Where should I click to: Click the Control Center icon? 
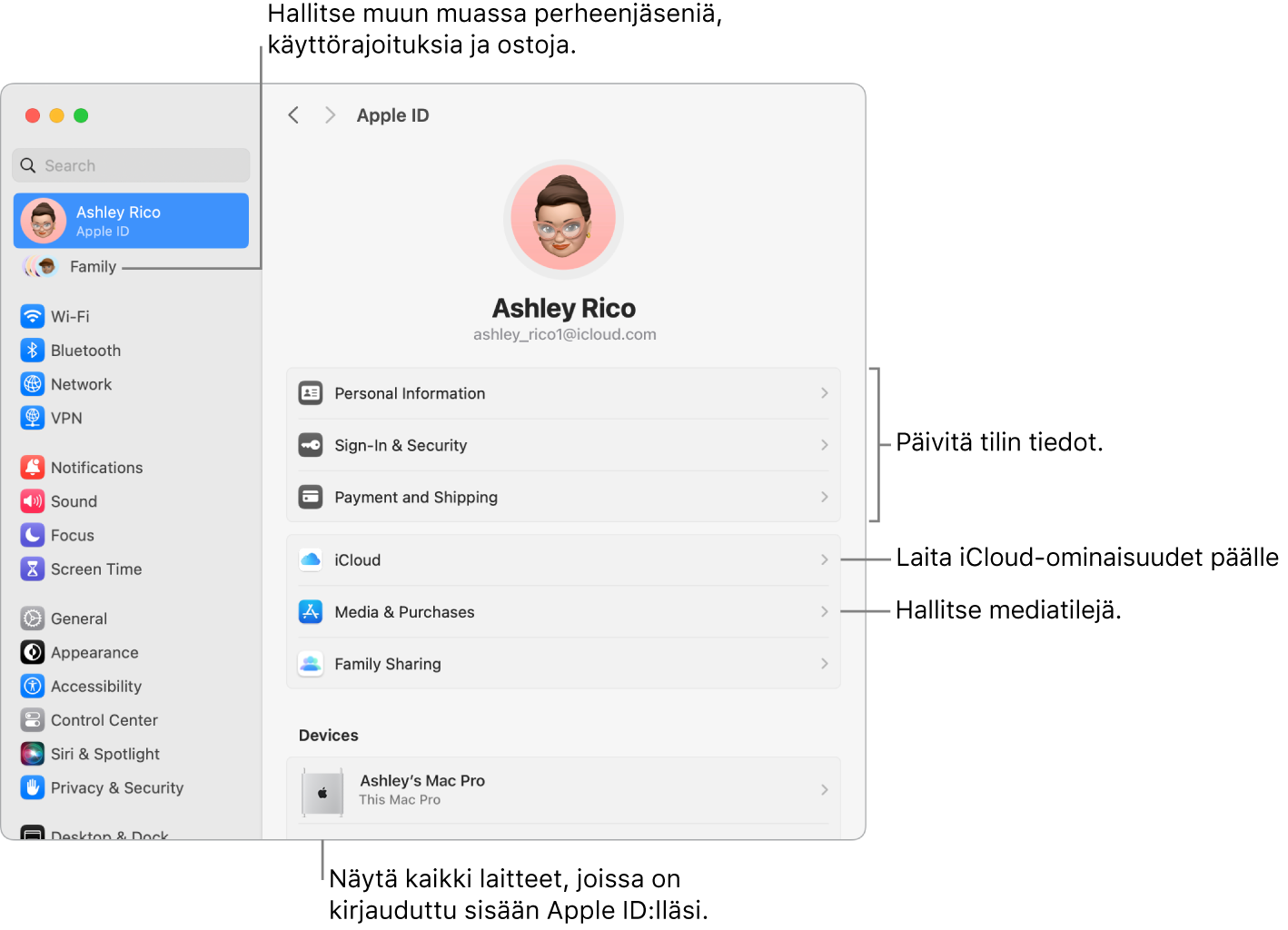pos(33,719)
